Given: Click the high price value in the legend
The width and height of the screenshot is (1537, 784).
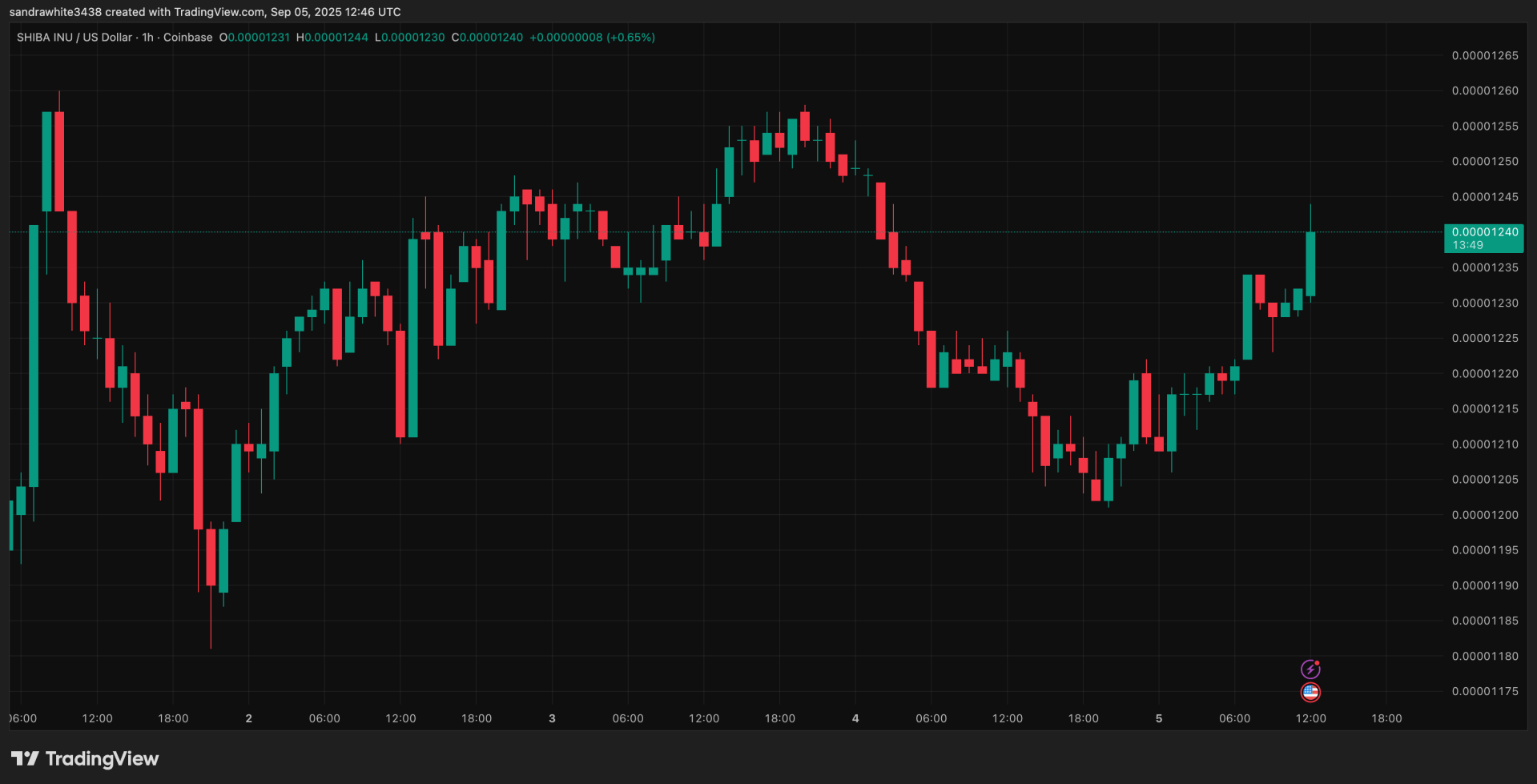Looking at the screenshot, I should (336, 38).
